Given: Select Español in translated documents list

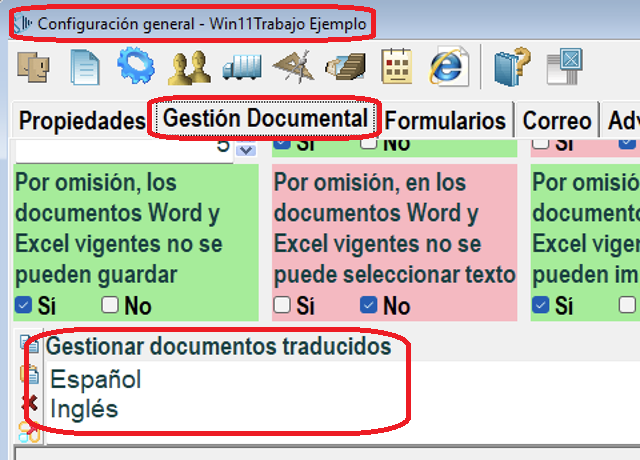Looking at the screenshot, I should [x=96, y=379].
